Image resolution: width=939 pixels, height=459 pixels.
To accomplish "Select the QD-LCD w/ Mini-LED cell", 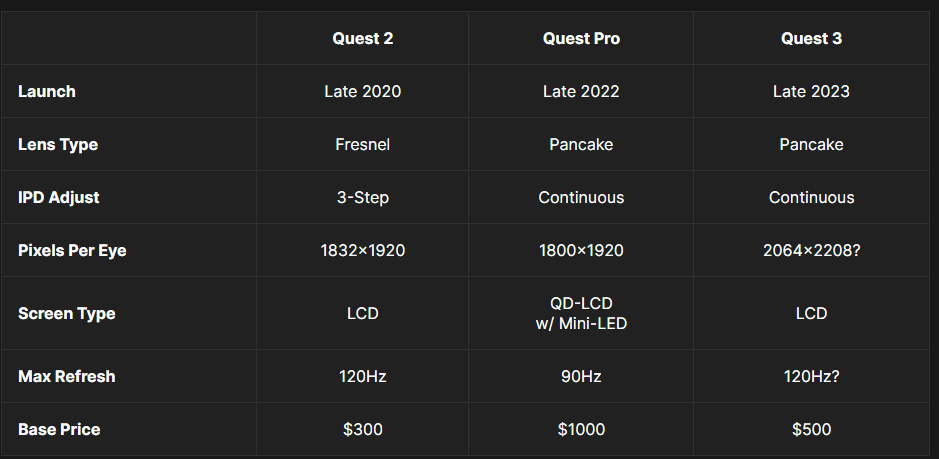I will click(x=581, y=313).
